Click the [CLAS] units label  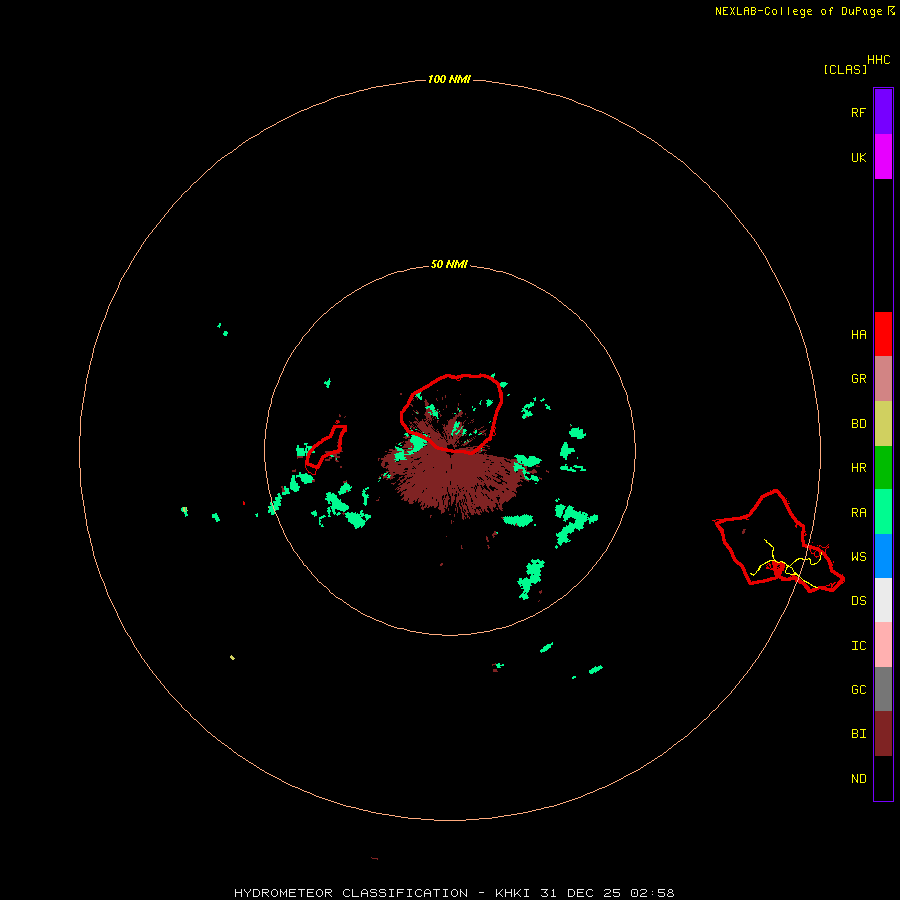pyautogui.click(x=845, y=69)
